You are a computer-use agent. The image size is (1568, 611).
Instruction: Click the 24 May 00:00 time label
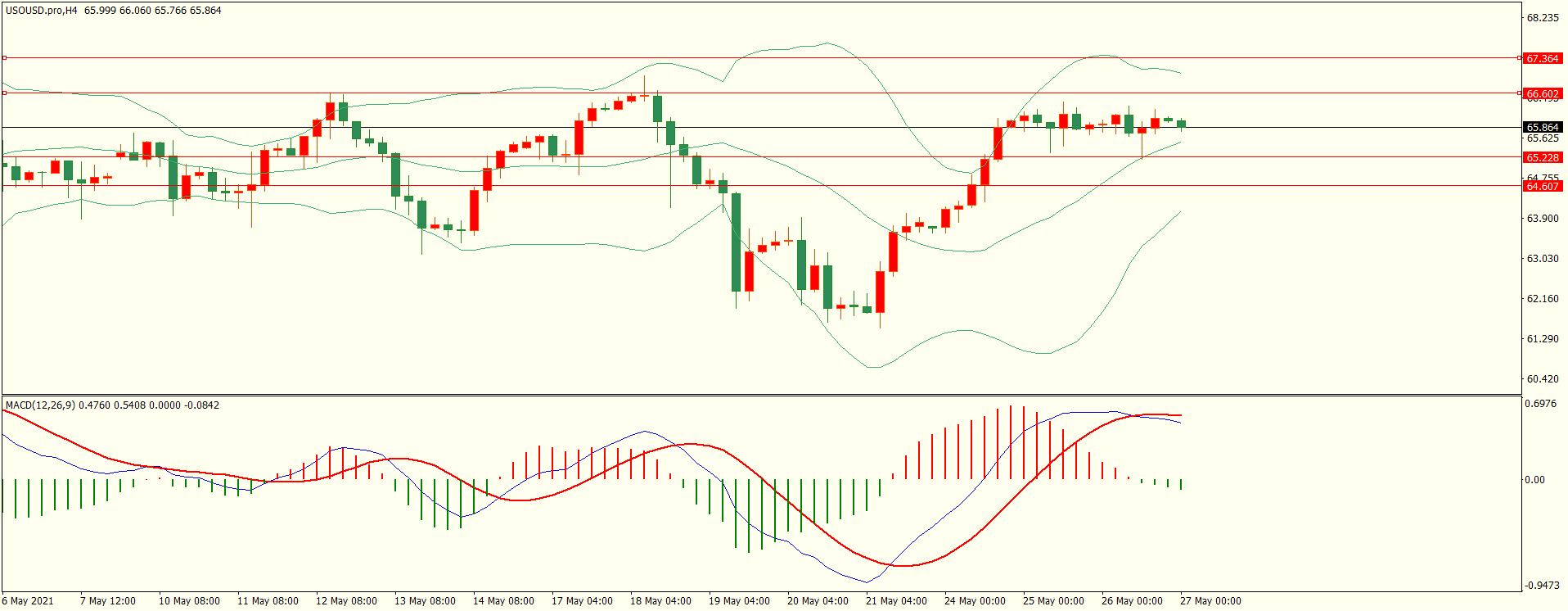pos(974,601)
